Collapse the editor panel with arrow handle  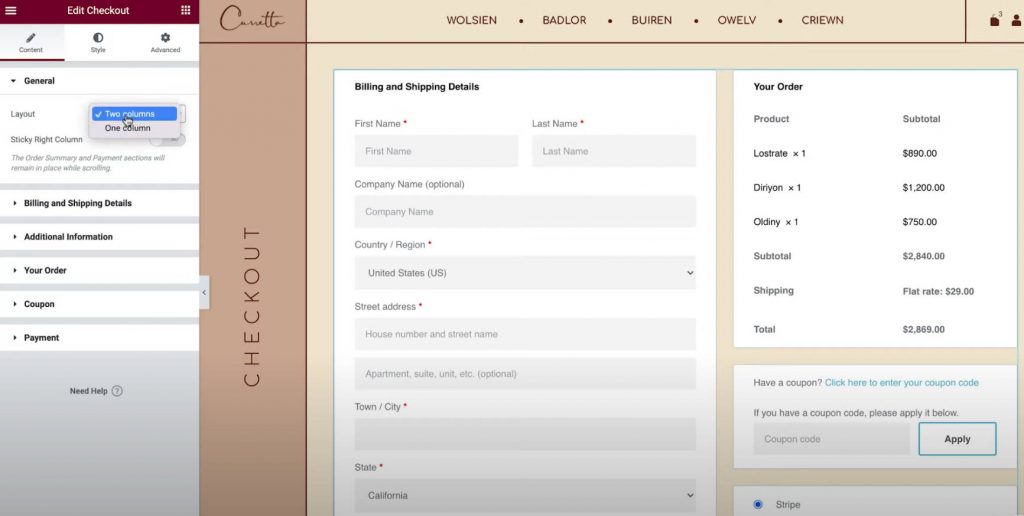[x=204, y=293]
